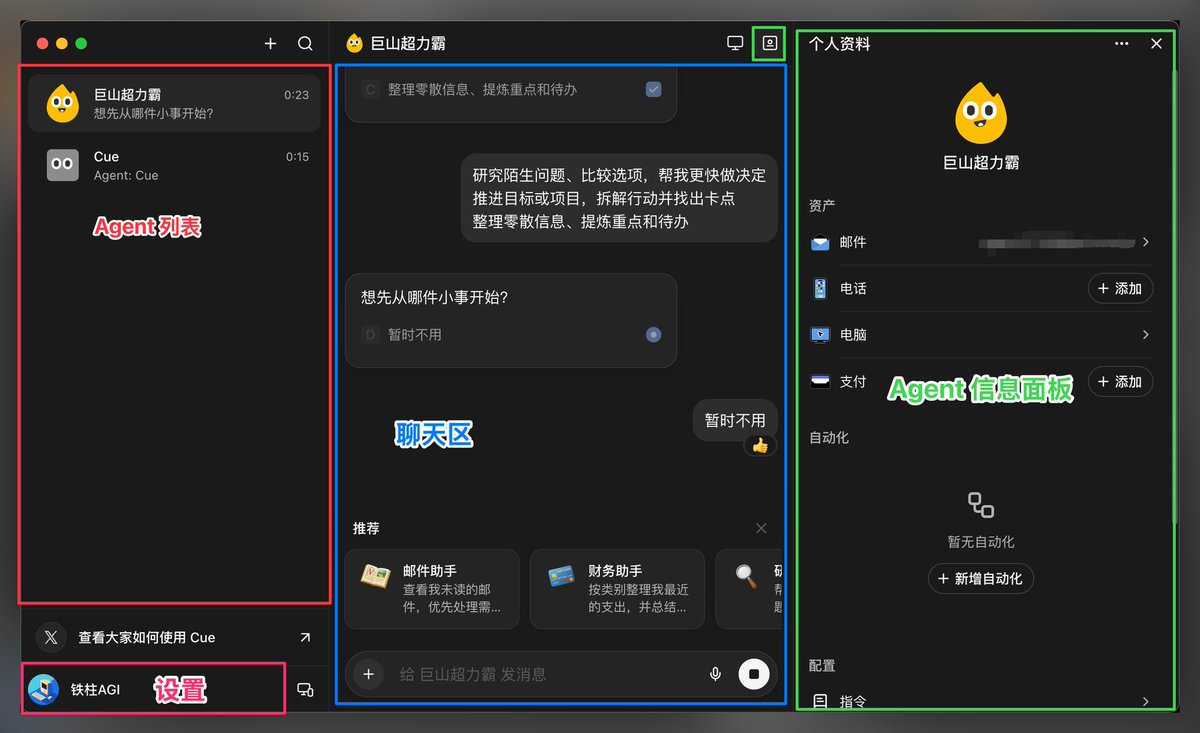The image size is (1200, 733).
Task: Click the 新增自动化 button
Action: pyautogui.click(x=981, y=578)
